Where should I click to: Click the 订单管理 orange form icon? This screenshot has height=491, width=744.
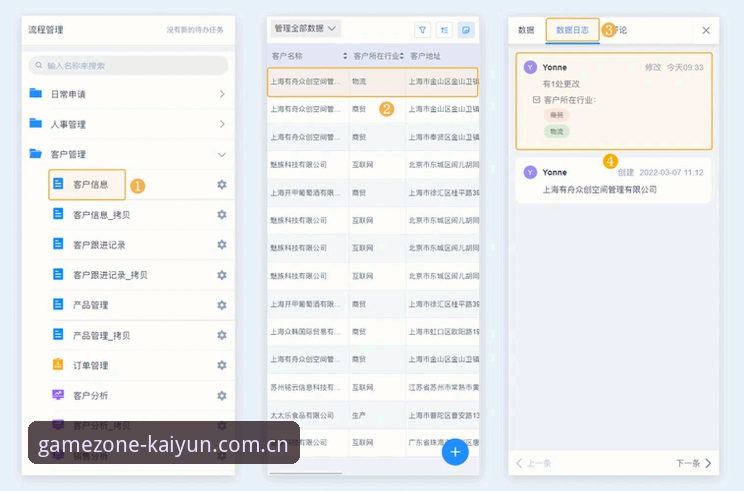(x=58, y=364)
